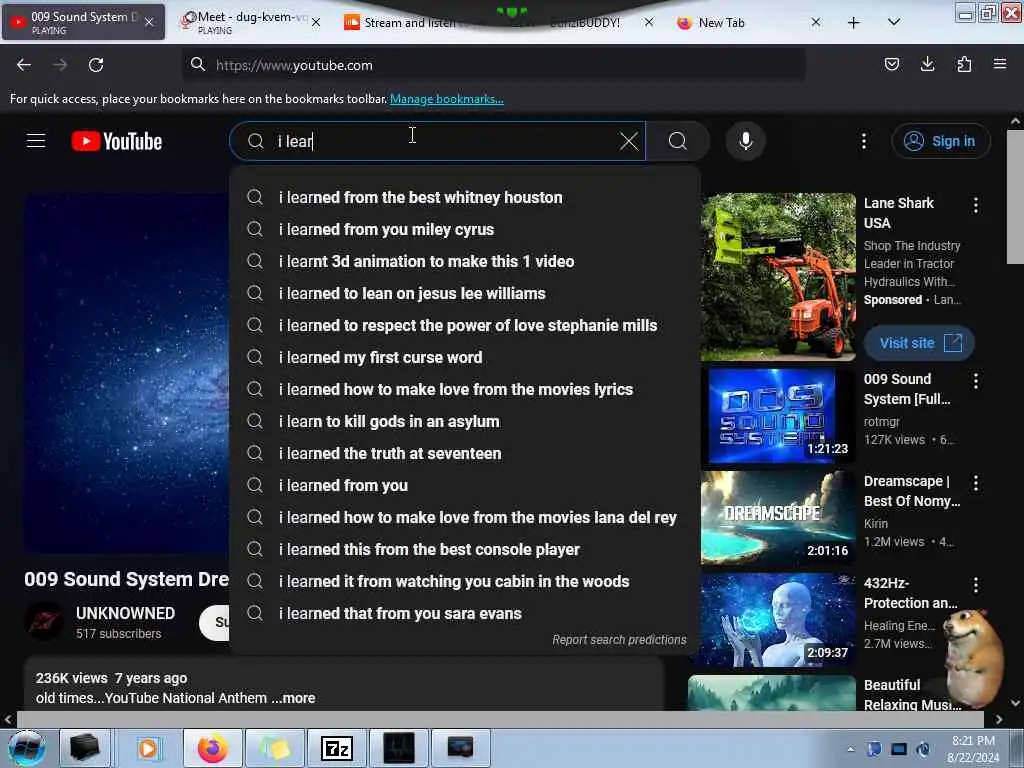The image size is (1024, 768).
Task: Open options for 009 Sound System Full video
Action: click(976, 381)
